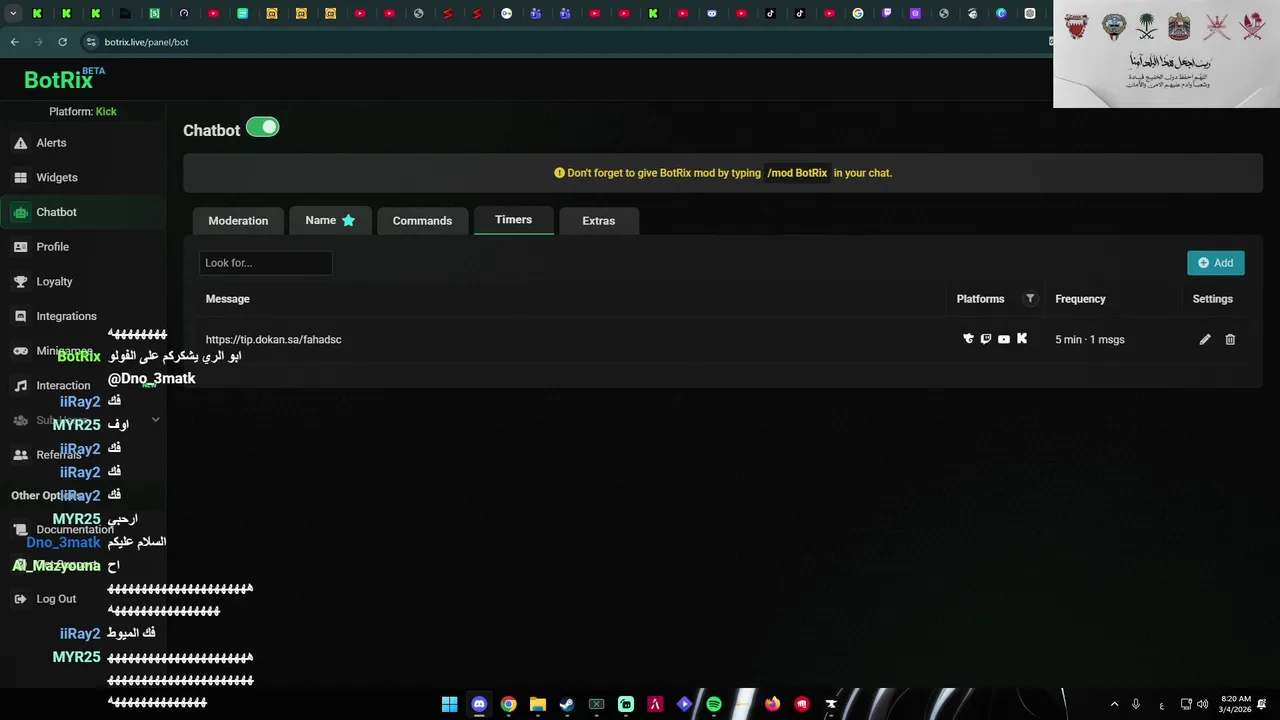Open Google Chrome from the taskbar
Screen dimensions: 1280x720
tap(508, 705)
